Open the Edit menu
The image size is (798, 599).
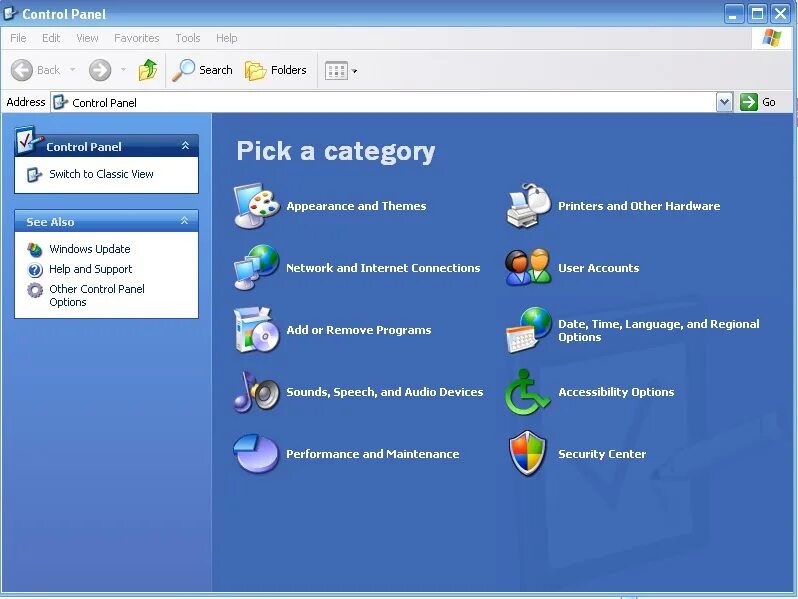[x=51, y=38]
